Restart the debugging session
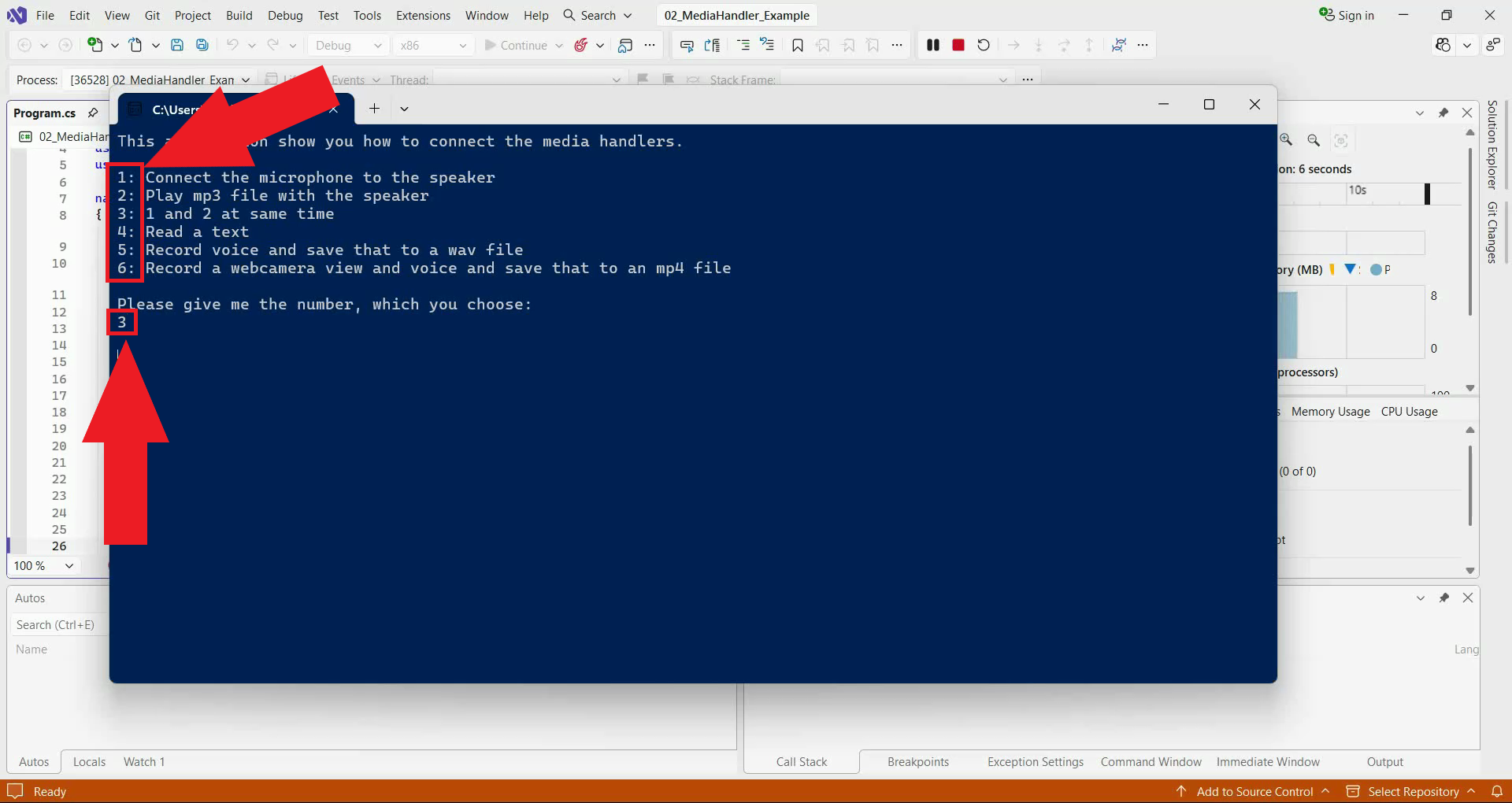1512x803 pixels. click(x=984, y=45)
